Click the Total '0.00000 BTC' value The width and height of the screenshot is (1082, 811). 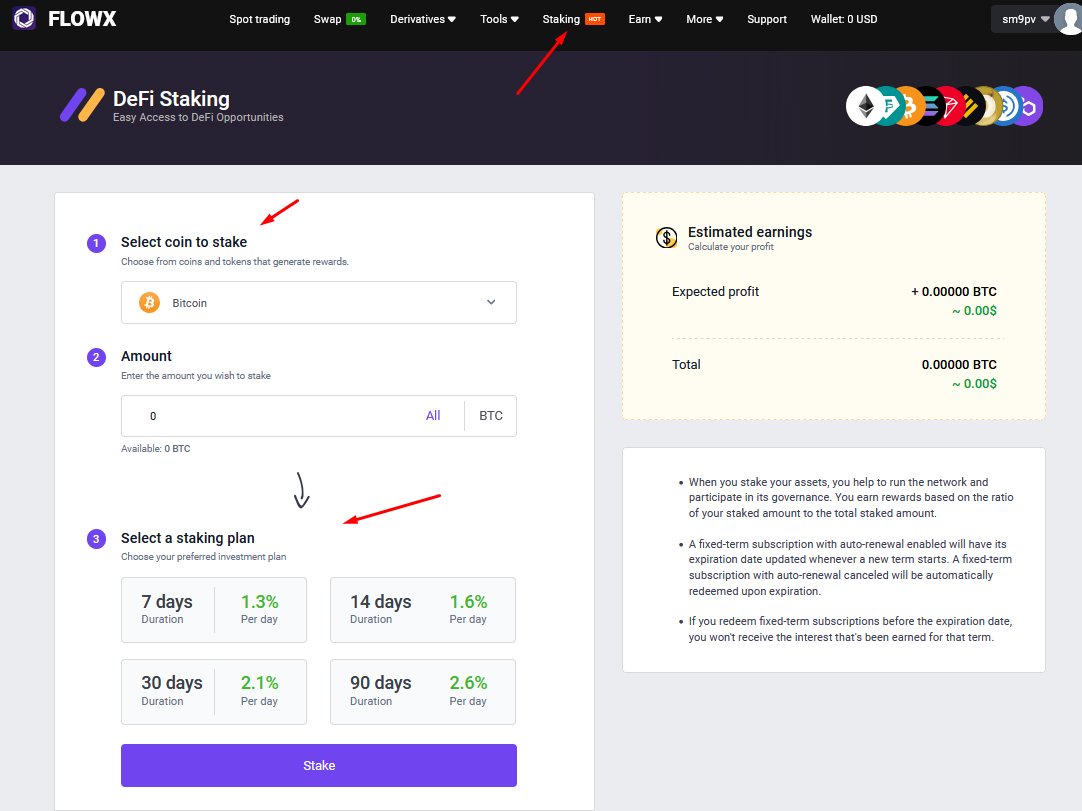point(959,364)
